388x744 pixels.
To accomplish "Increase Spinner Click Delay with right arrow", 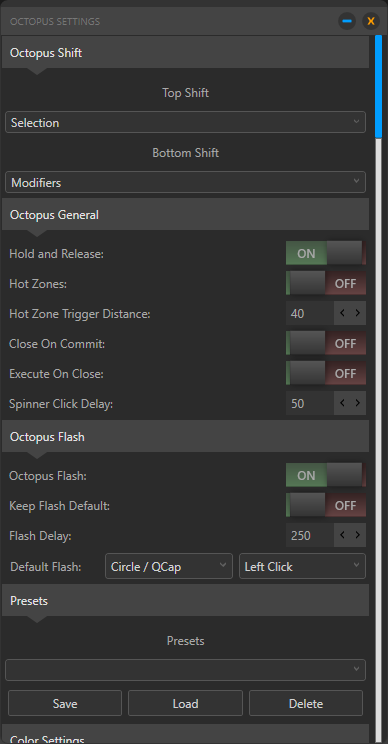I will pos(358,403).
